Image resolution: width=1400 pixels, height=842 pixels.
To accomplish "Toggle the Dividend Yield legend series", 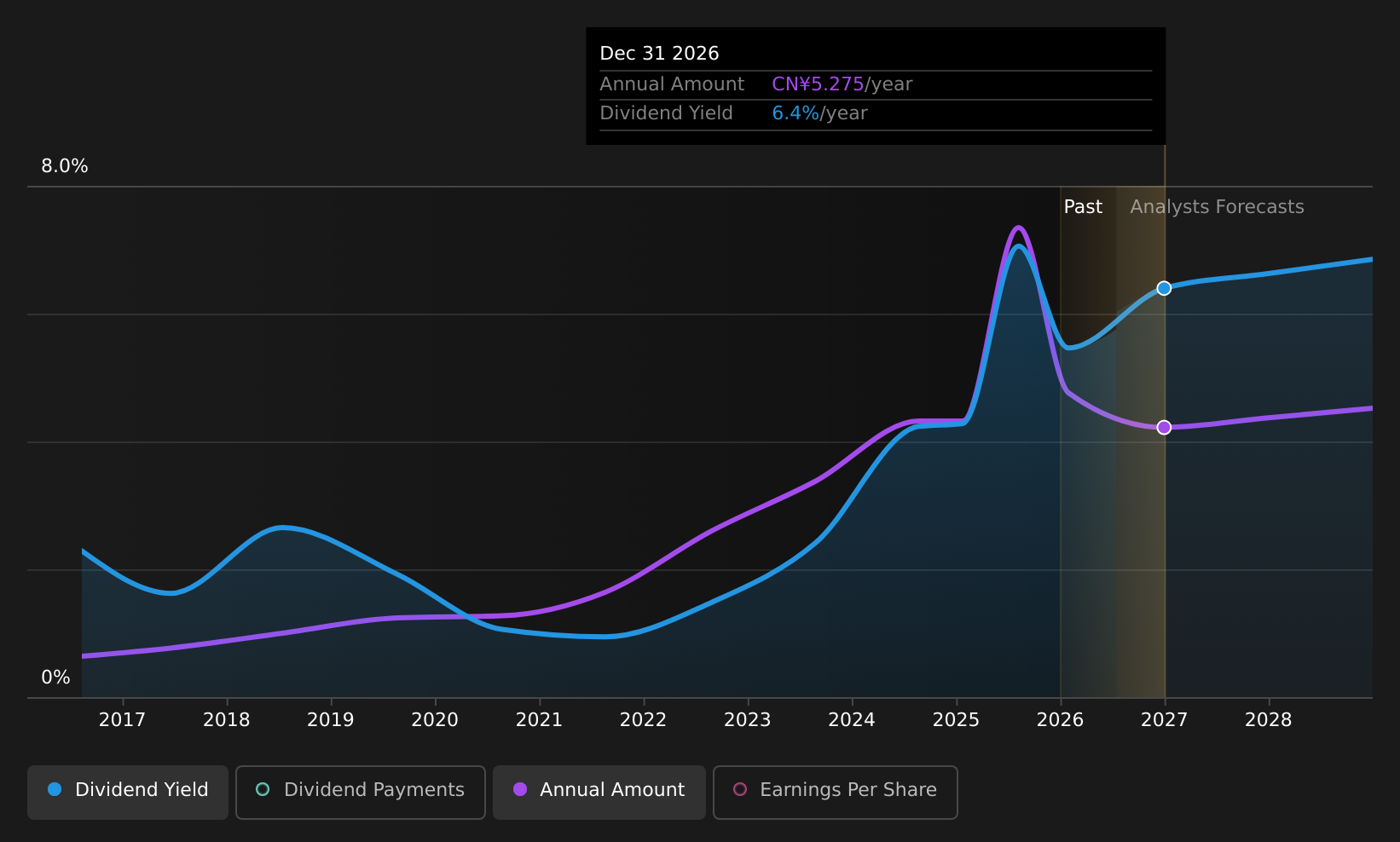I will pyautogui.click(x=128, y=793).
